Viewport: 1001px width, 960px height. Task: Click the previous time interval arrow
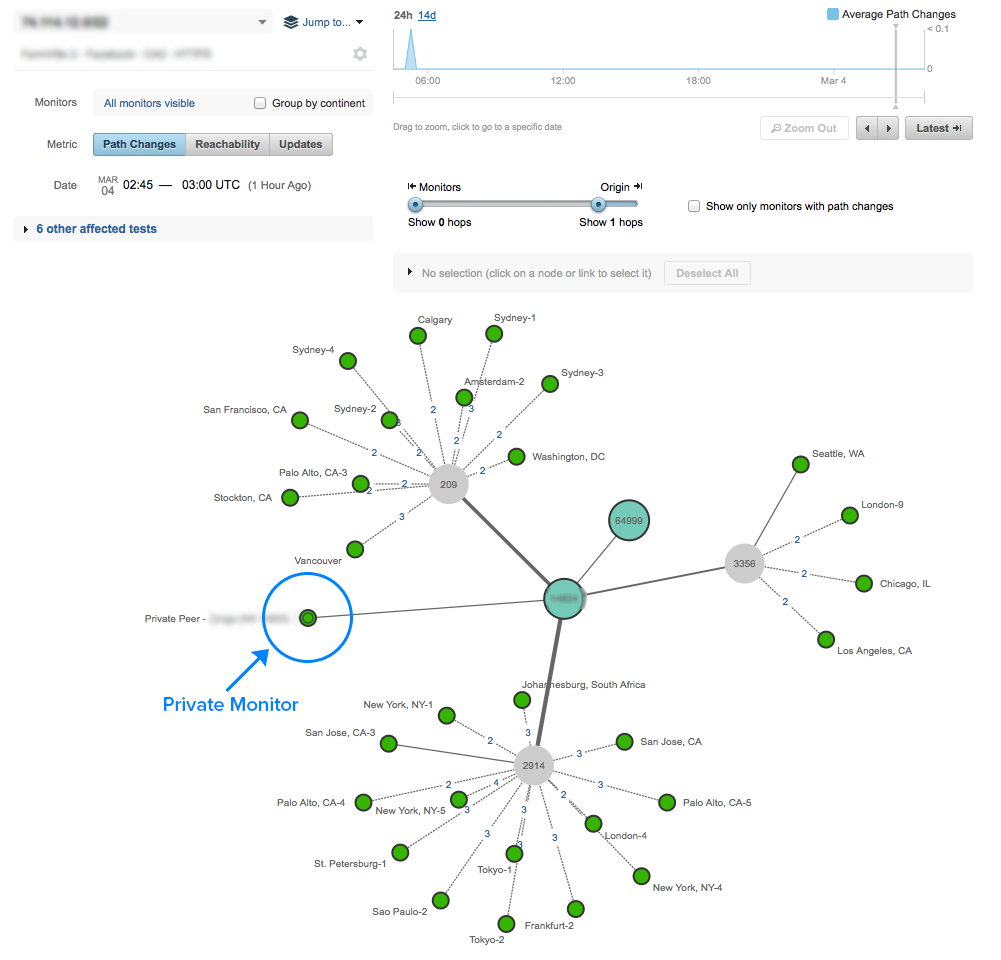click(x=868, y=128)
